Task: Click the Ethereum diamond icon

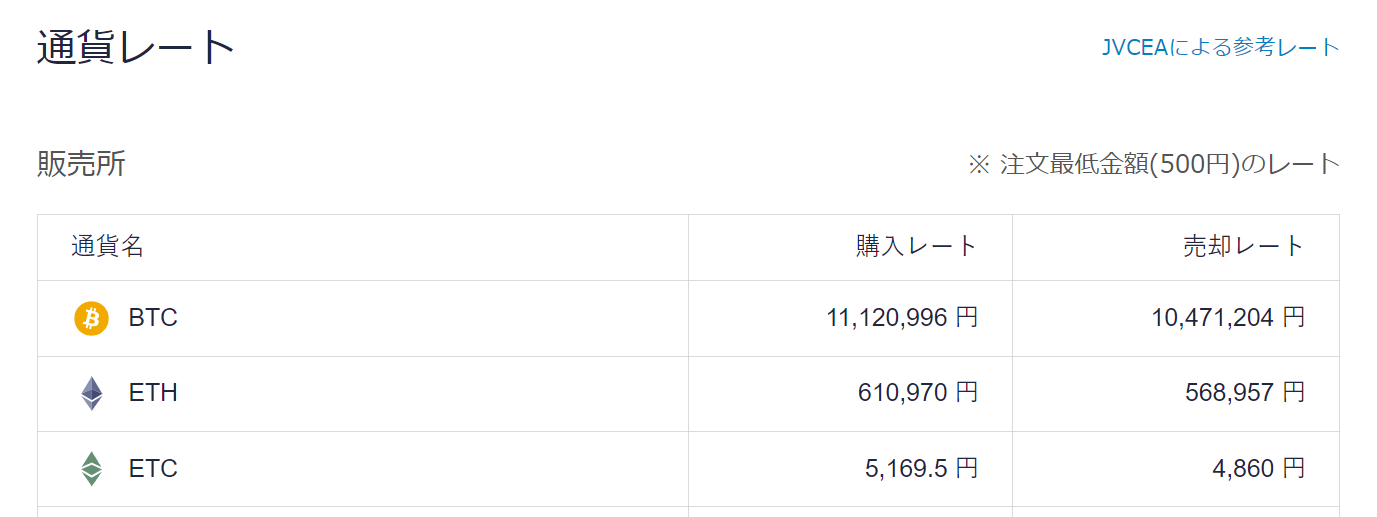Action: 91,393
